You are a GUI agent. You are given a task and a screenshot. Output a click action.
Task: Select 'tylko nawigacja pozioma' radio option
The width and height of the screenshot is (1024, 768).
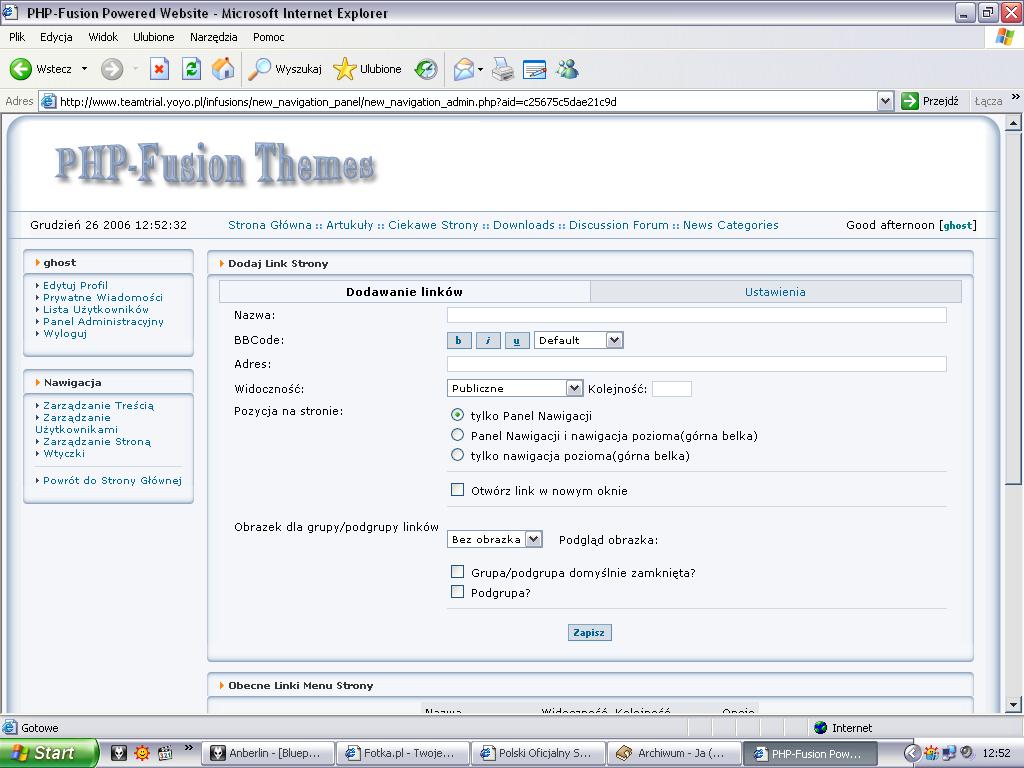click(458, 455)
